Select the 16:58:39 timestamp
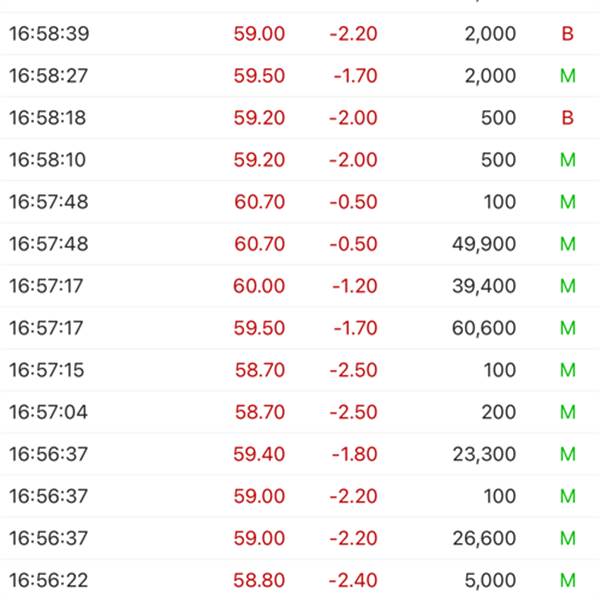This screenshot has width=600, height=600. 49,34
